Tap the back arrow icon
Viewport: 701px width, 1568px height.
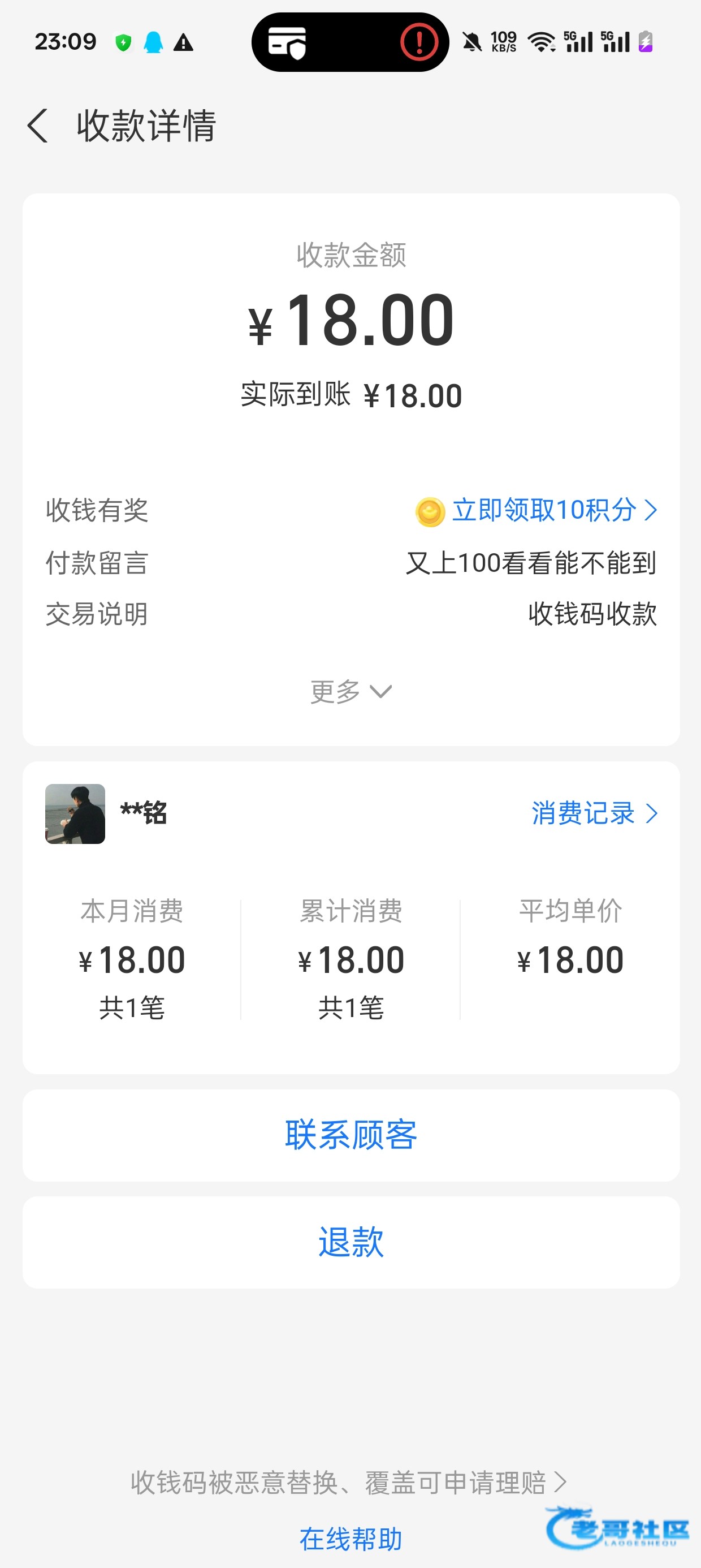[38, 126]
